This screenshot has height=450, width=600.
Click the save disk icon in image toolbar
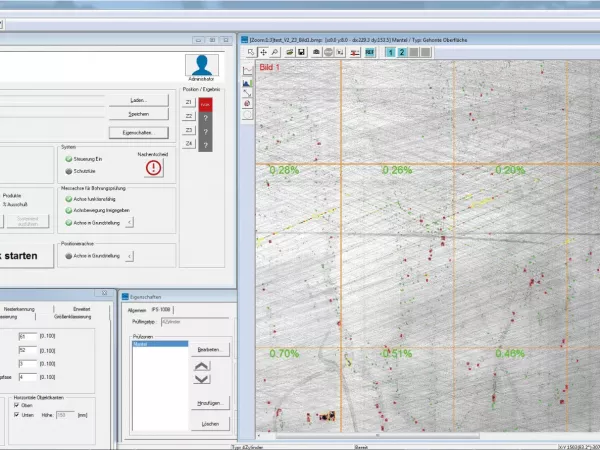click(x=302, y=51)
